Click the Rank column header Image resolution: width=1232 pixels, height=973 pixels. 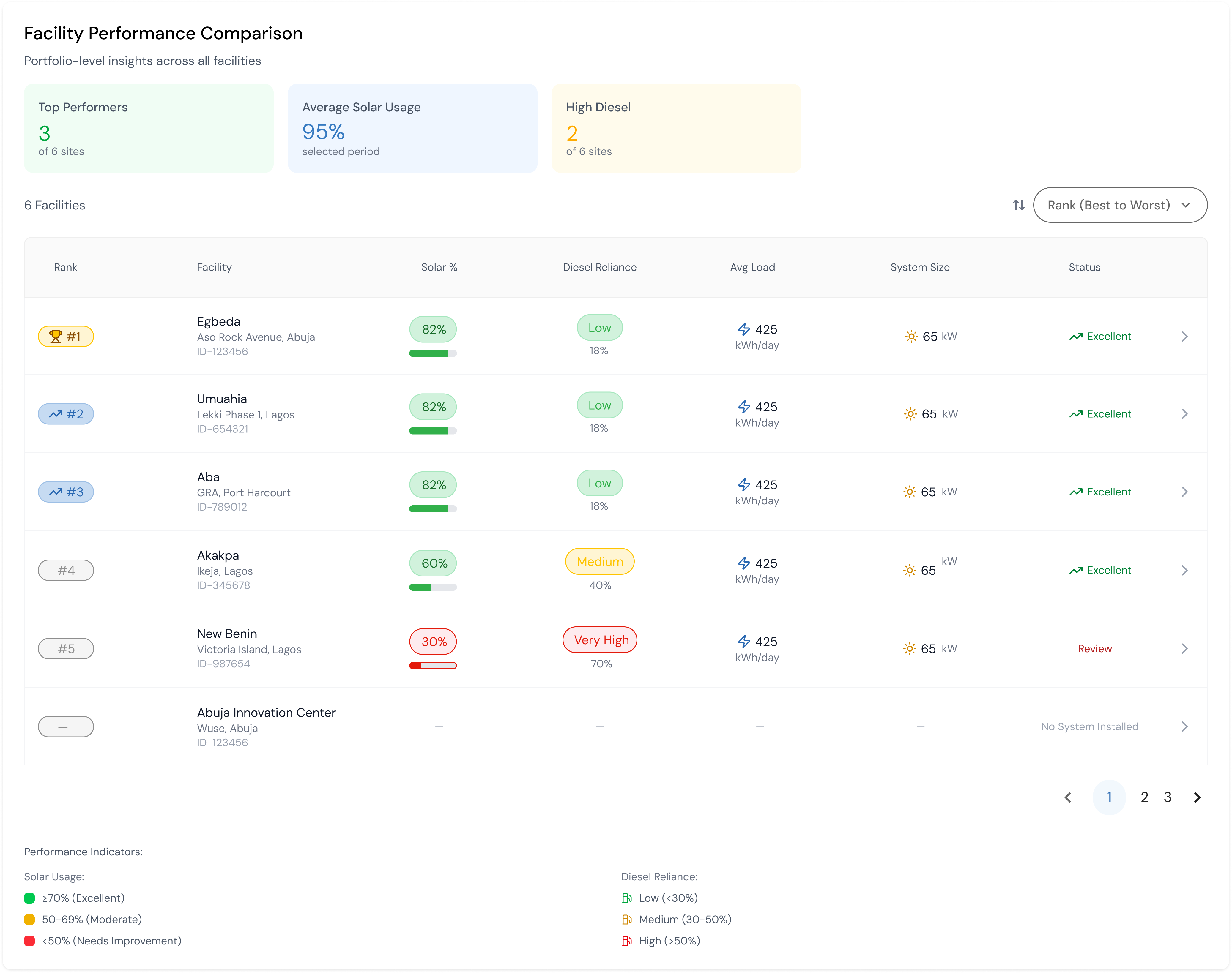[66, 267]
